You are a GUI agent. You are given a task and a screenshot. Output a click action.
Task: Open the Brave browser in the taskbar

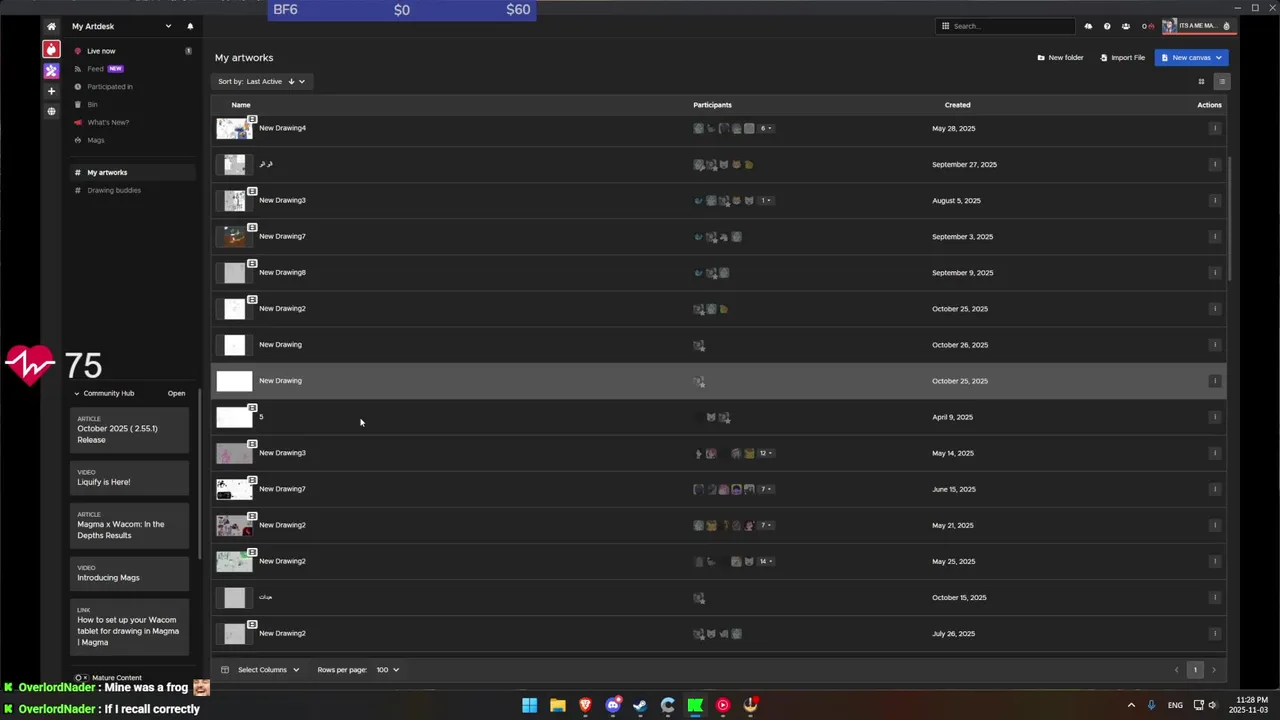(x=585, y=705)
